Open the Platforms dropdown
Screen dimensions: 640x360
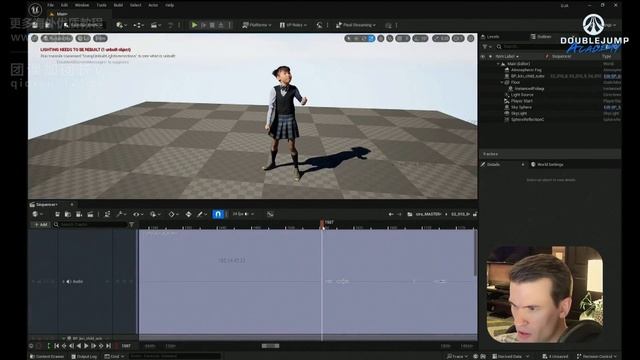pos(256,25)
